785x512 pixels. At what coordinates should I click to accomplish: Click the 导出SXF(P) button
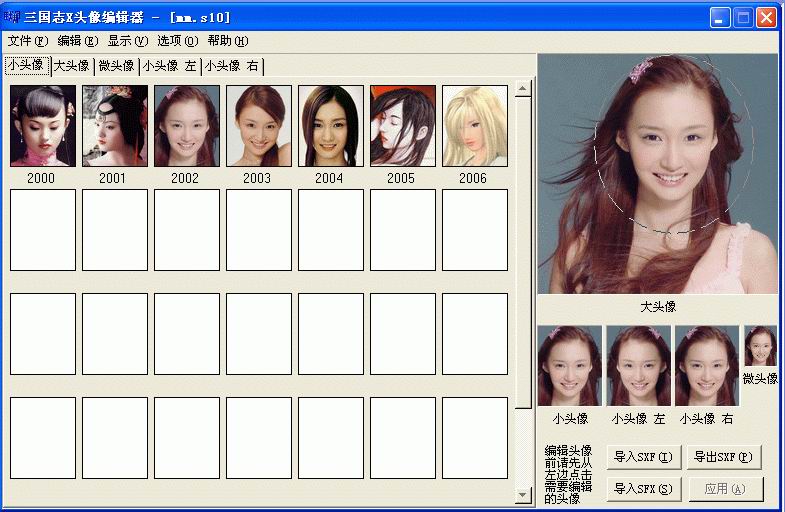click(x=724, y=457)
